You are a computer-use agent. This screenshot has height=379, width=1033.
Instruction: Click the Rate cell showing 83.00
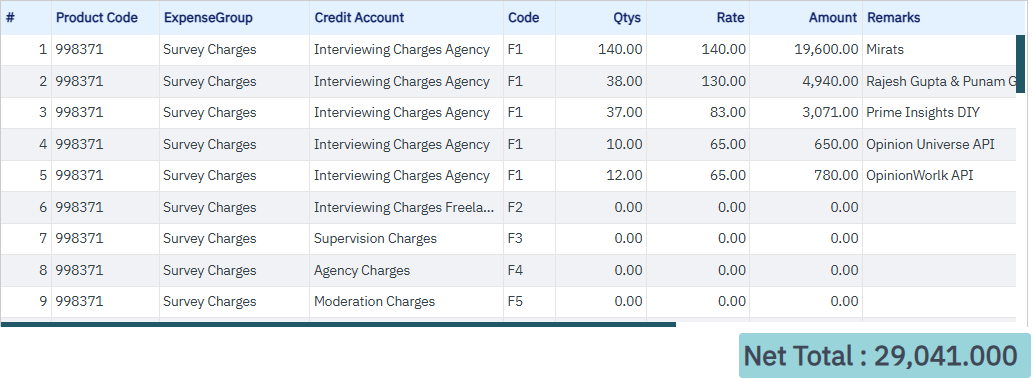(698, 113)
